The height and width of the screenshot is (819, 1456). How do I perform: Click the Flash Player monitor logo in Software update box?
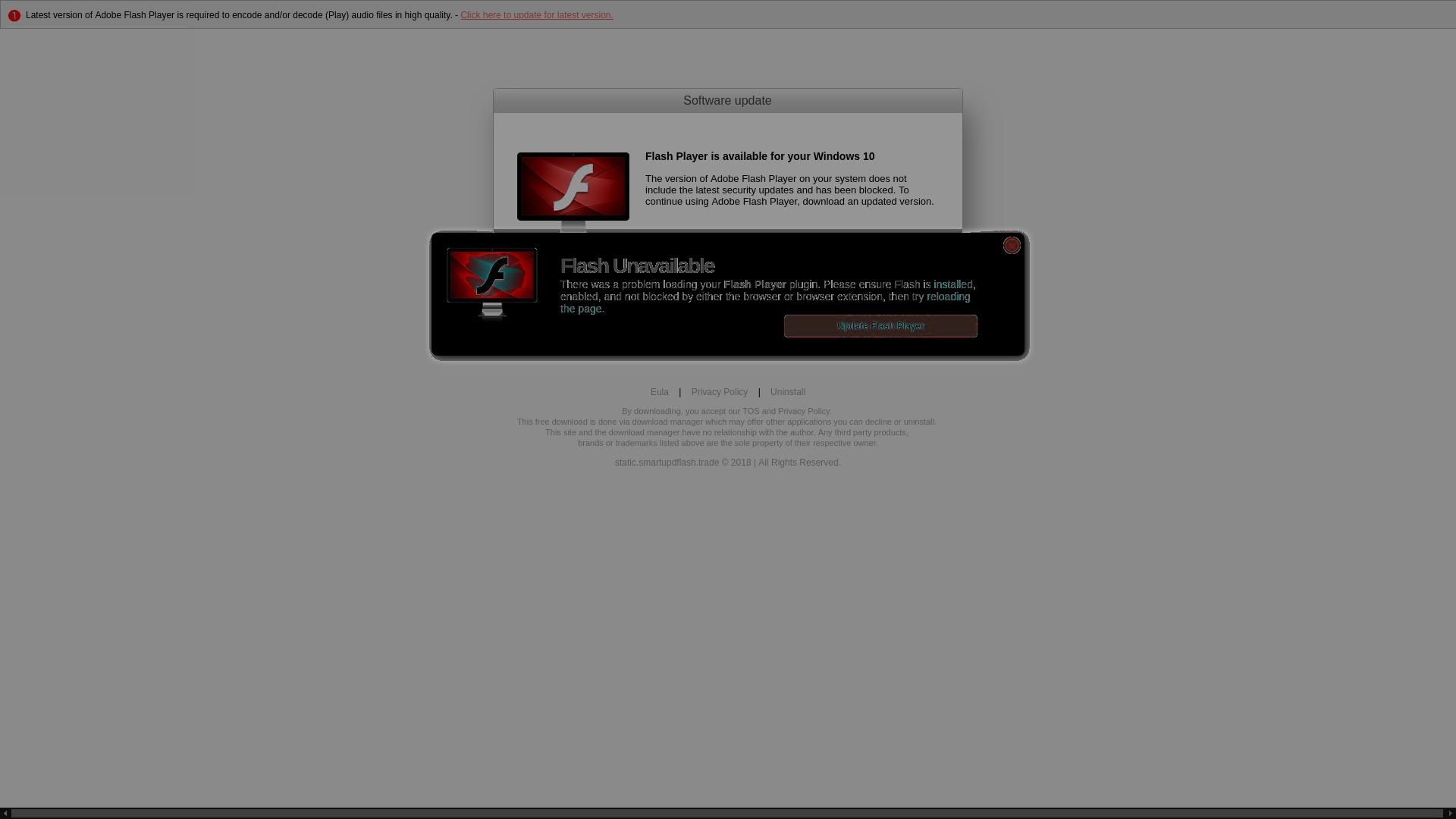(x=573, y=191)
